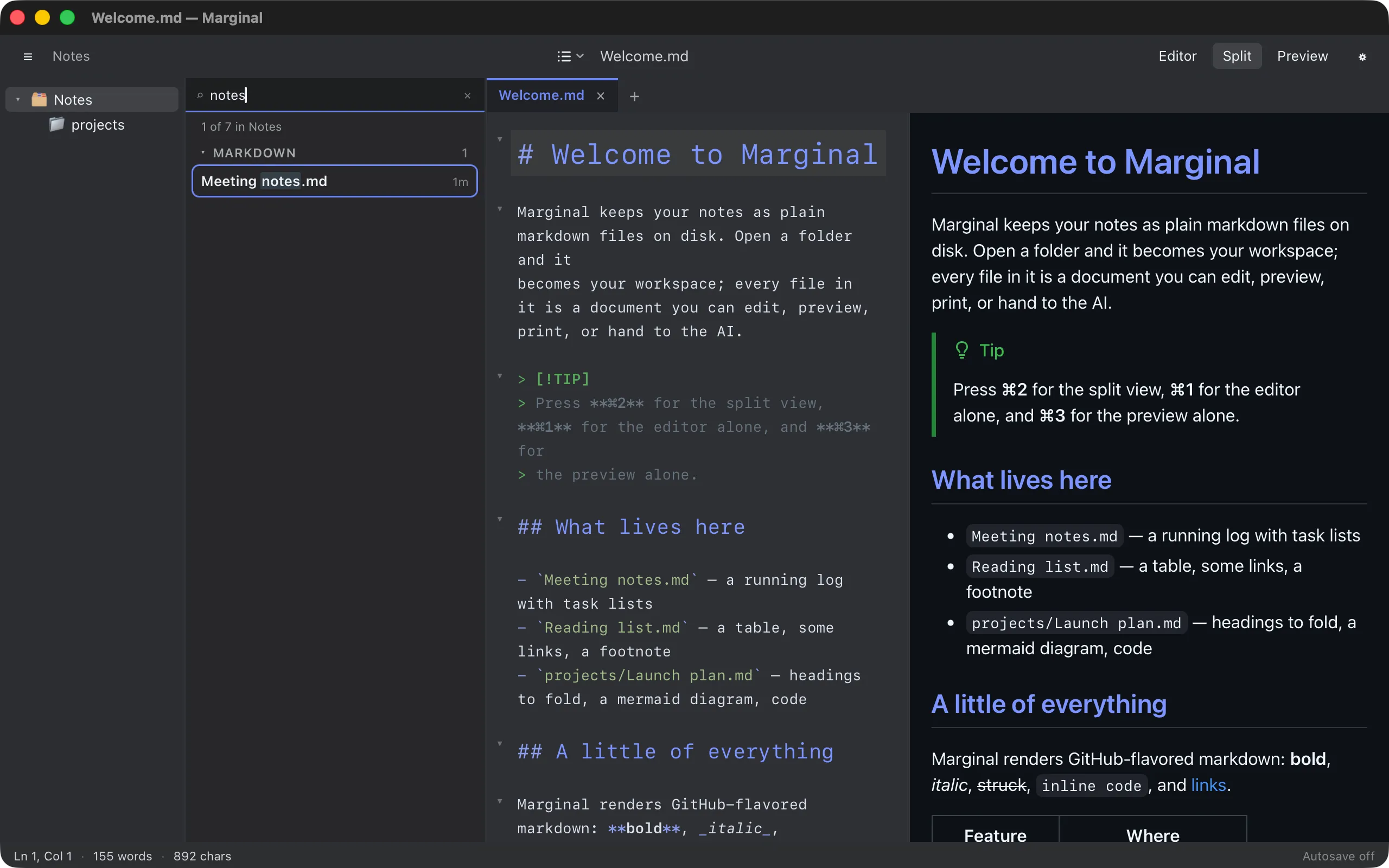Click the 'Tip' callout title in preview
The width and height of the screenshot is (1389, 868).
pyautogui.click(x=991, y=350)
